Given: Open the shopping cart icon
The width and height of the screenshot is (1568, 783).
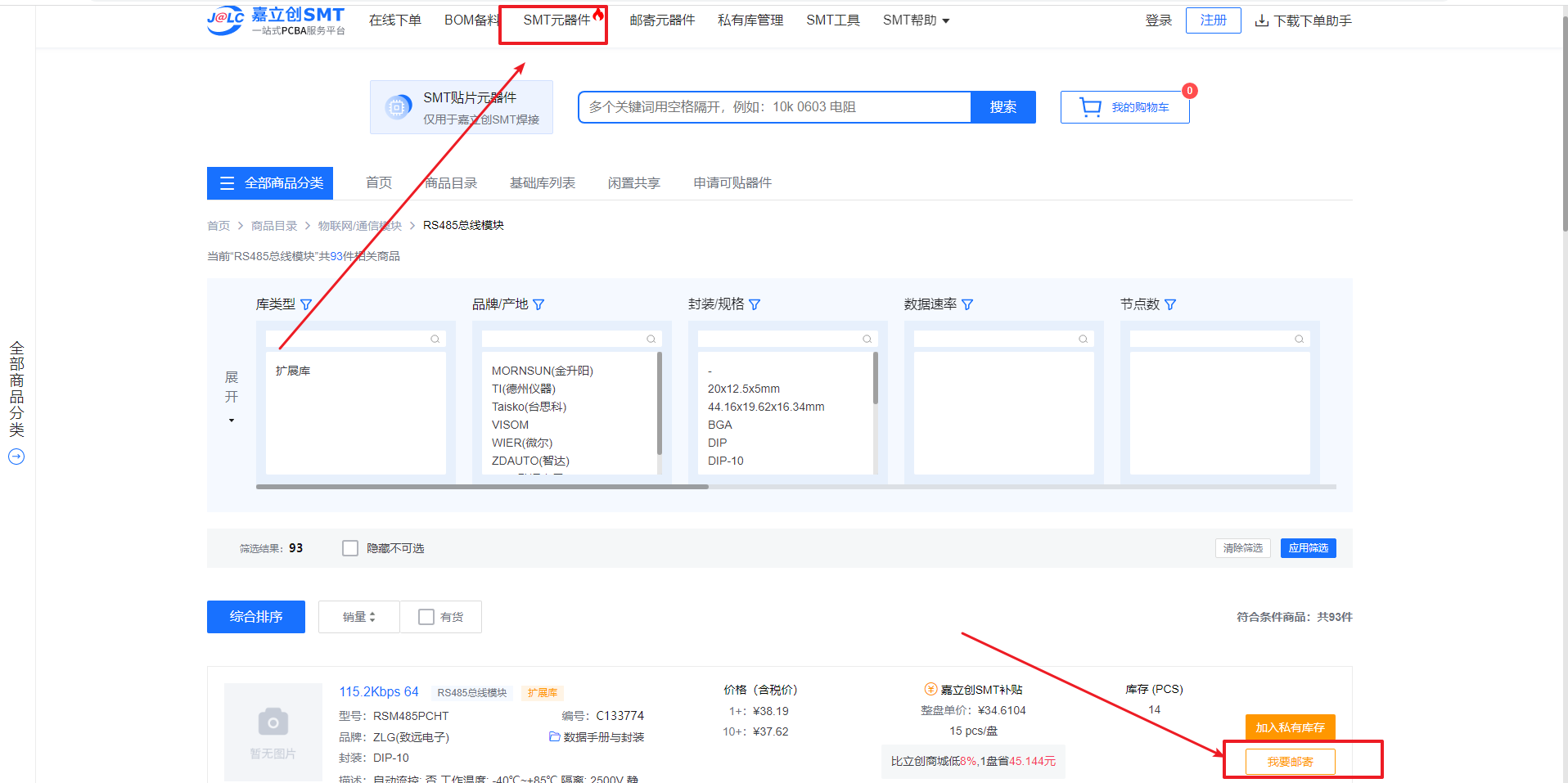Looking at the screenshot, I should point(1090,107).
